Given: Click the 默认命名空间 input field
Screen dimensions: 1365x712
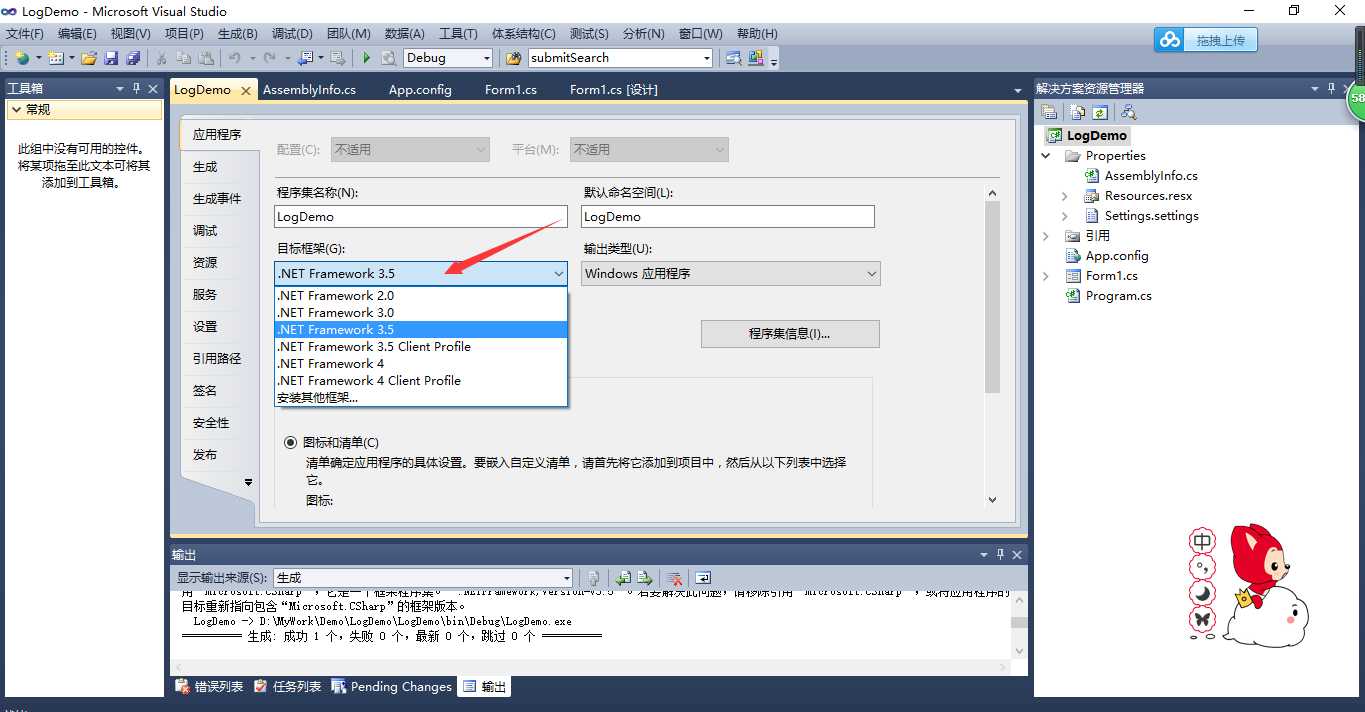Looking at the screenshot, I should click(728, 216).
